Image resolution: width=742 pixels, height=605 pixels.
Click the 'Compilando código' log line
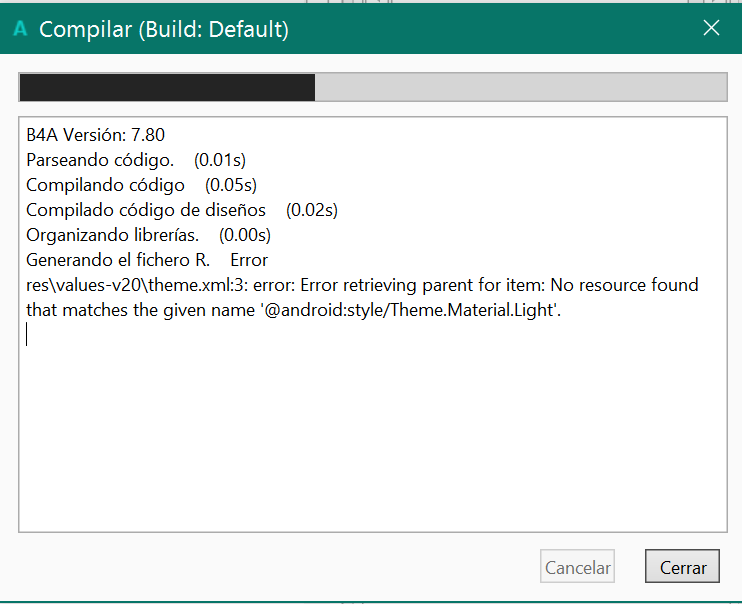105,185
